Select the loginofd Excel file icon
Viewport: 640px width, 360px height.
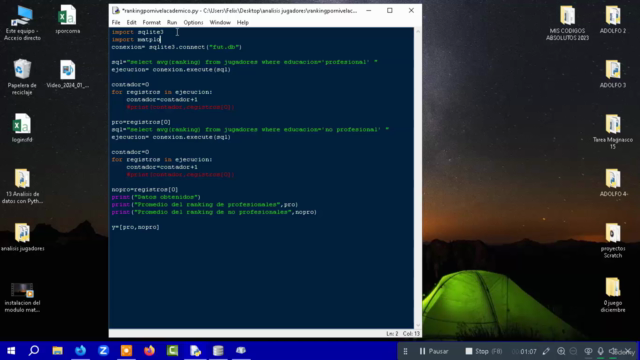coord(22,128)
